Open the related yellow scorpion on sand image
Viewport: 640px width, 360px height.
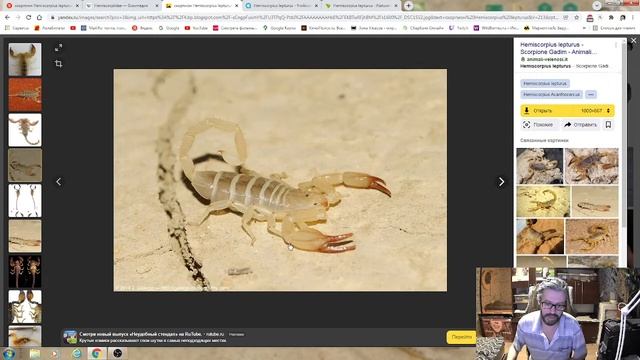[543, 201]
